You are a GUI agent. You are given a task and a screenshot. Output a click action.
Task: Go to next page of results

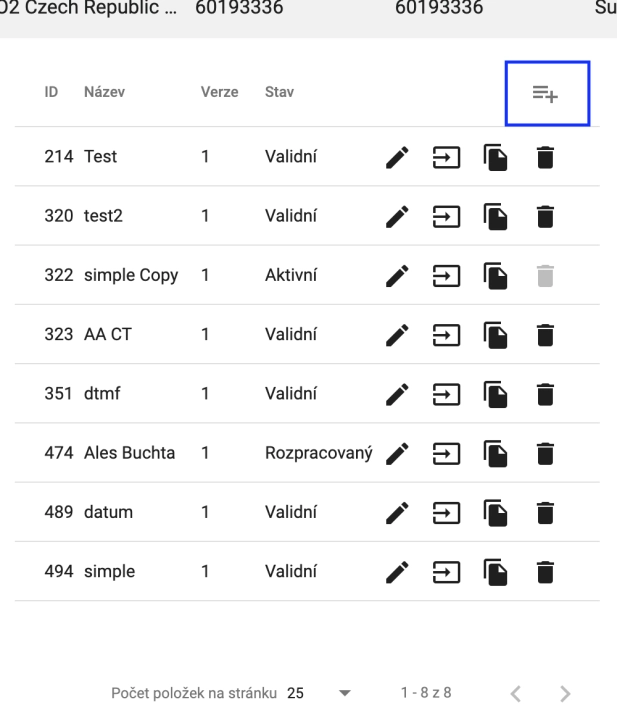(566, 665)
